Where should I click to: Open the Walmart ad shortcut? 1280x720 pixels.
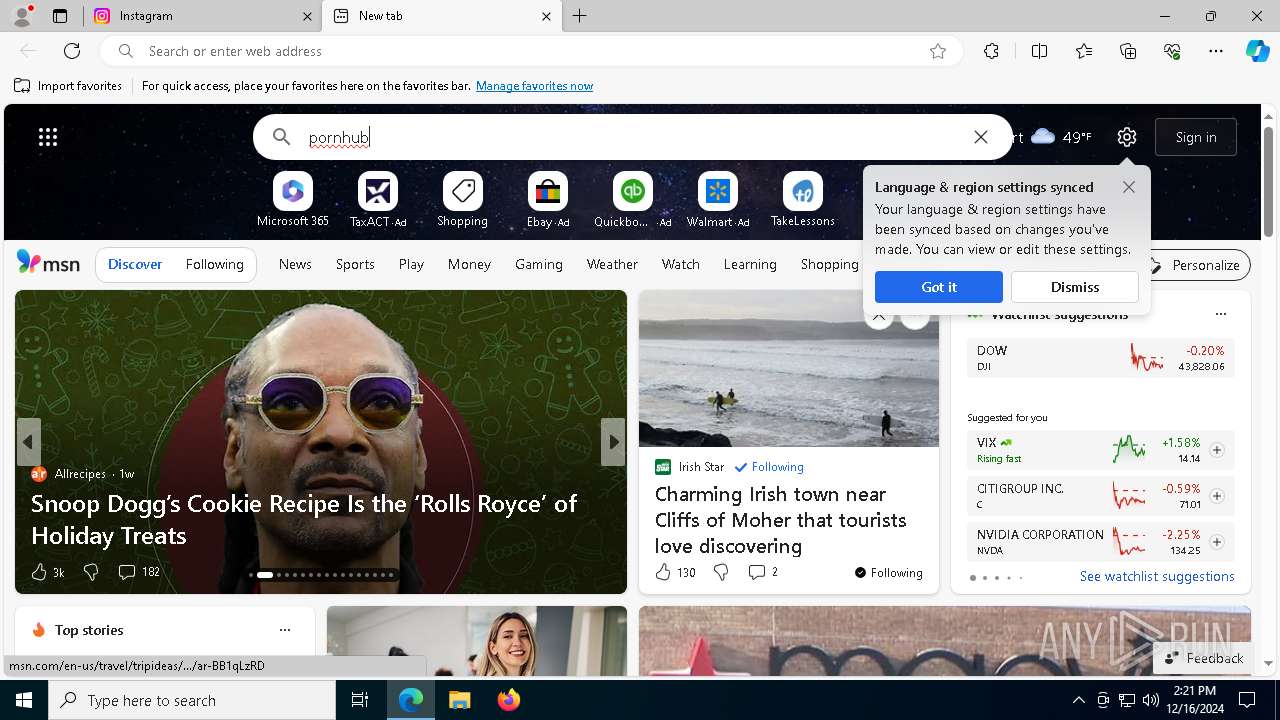pyautogui.click(x=718, y=200)
